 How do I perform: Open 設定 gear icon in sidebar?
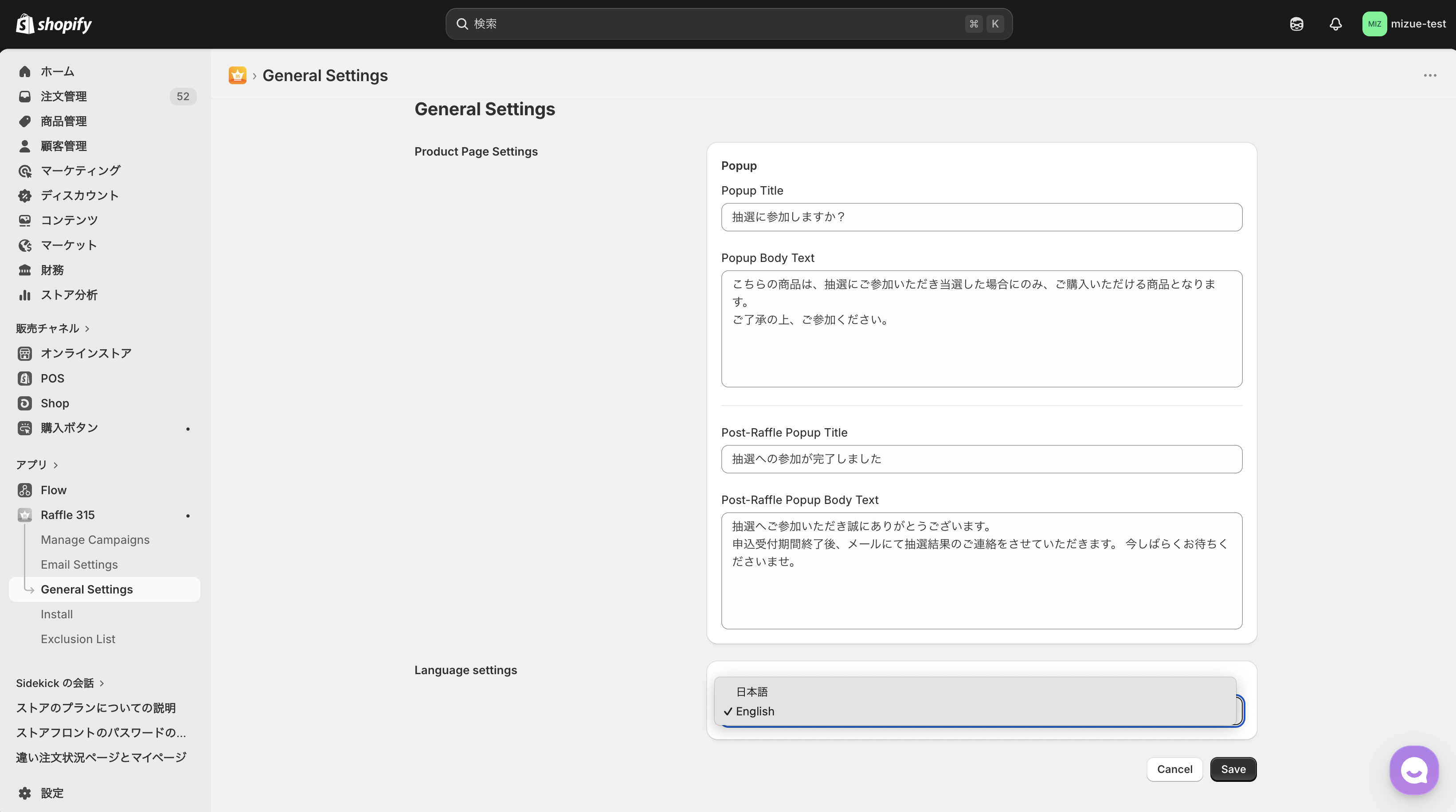pos(25,793)
